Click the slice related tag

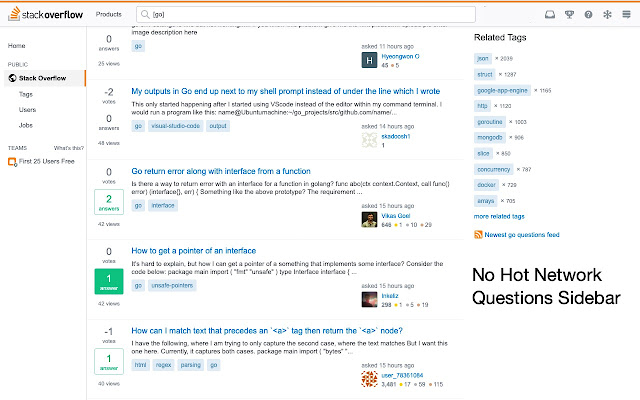pyautogui.click(x=483, y=153)
